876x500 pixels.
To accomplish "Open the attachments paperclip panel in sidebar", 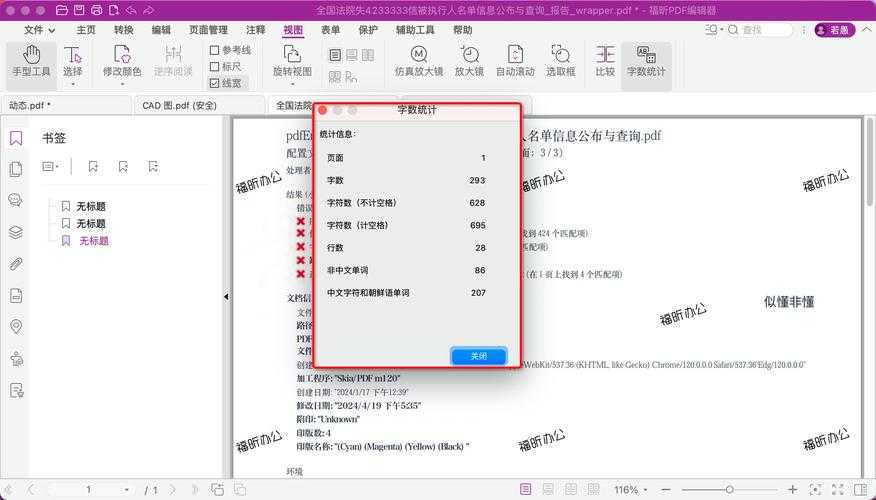I will (16, 264).
